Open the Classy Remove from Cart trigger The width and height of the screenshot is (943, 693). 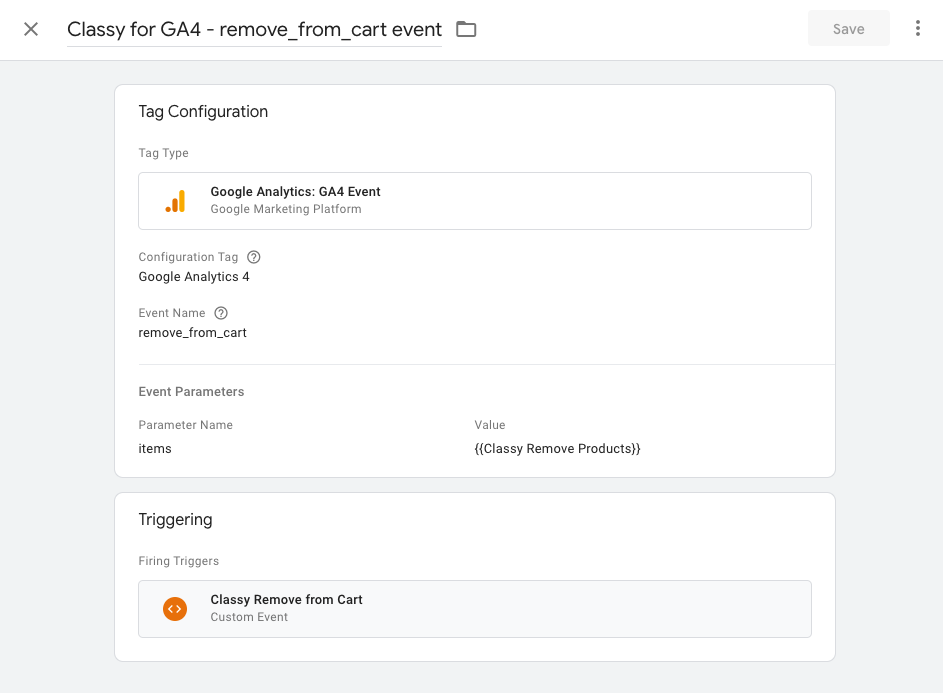(475, 609)
